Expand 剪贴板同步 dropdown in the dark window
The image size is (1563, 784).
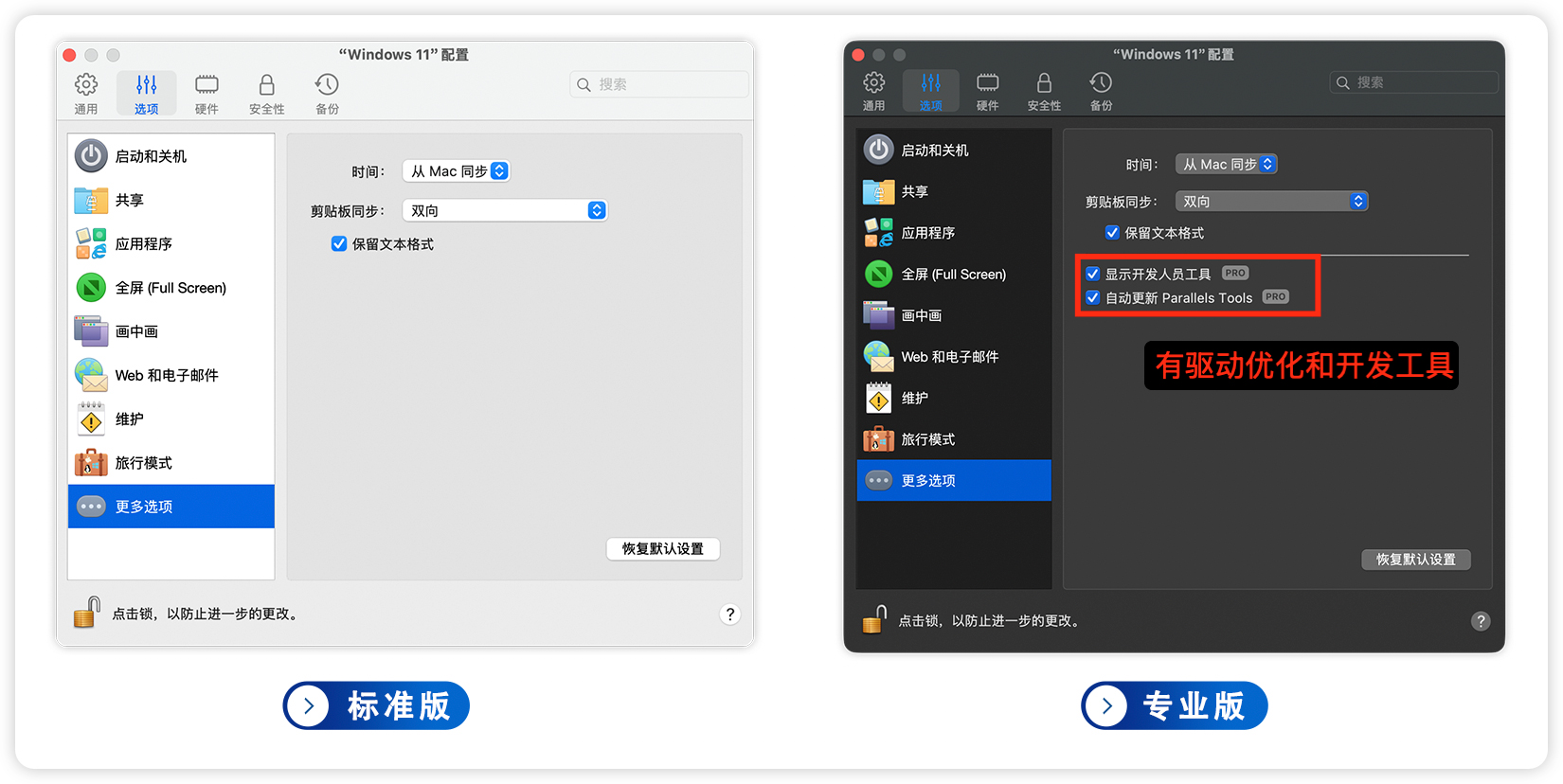click(1271, 202)
